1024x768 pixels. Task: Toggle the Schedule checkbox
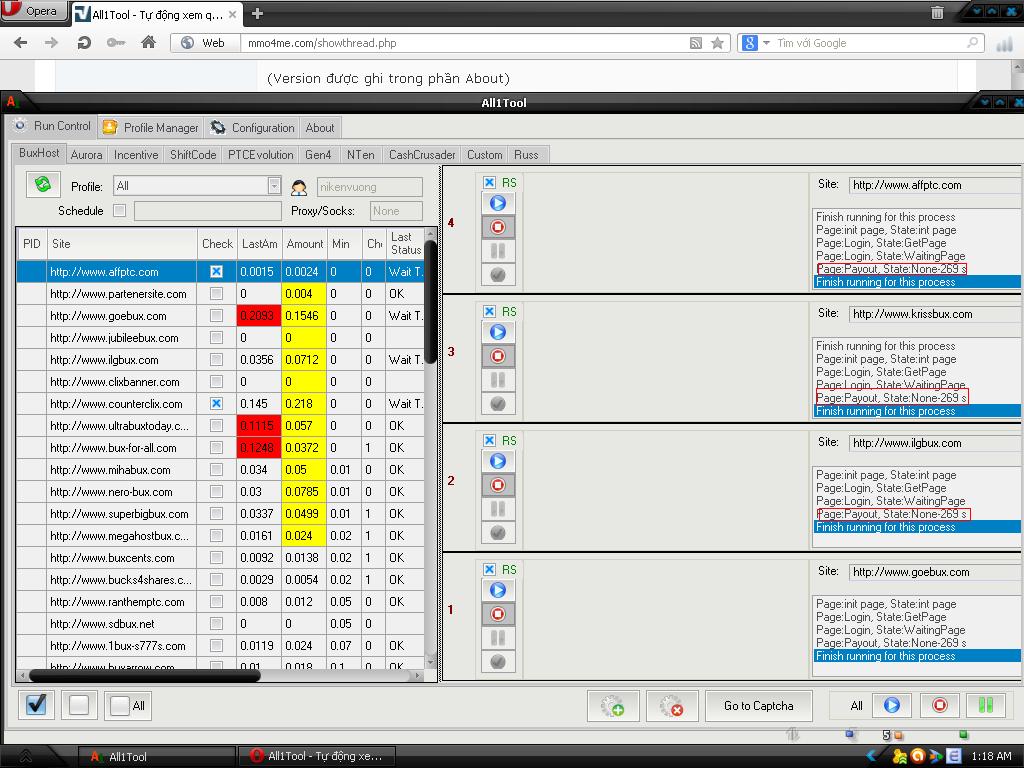tap(120, 210)
